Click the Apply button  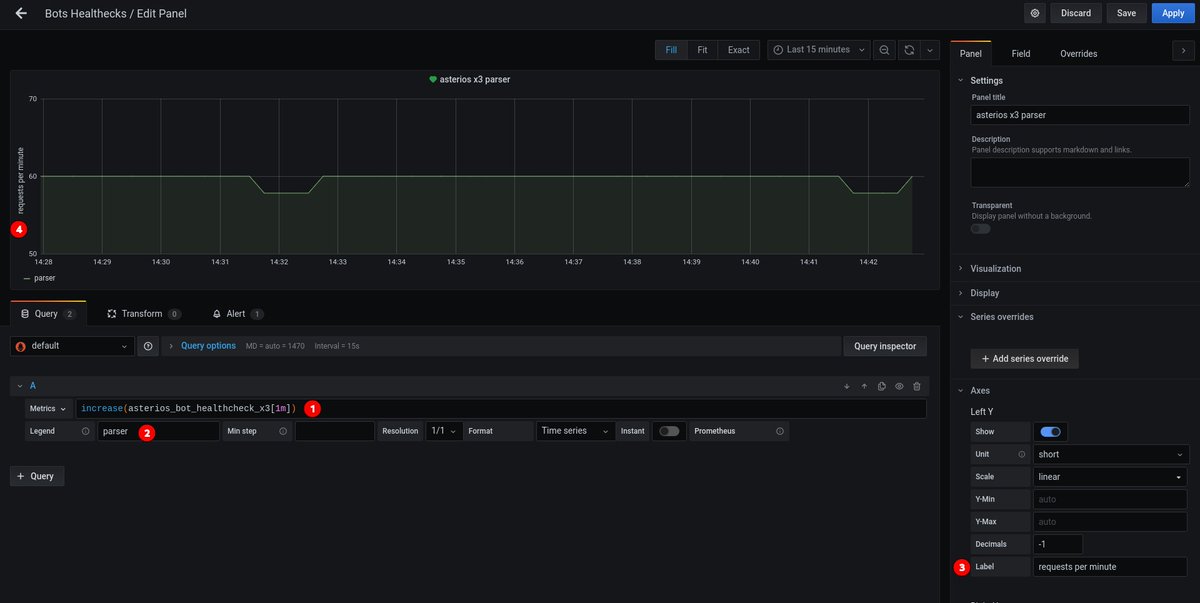1173,13
